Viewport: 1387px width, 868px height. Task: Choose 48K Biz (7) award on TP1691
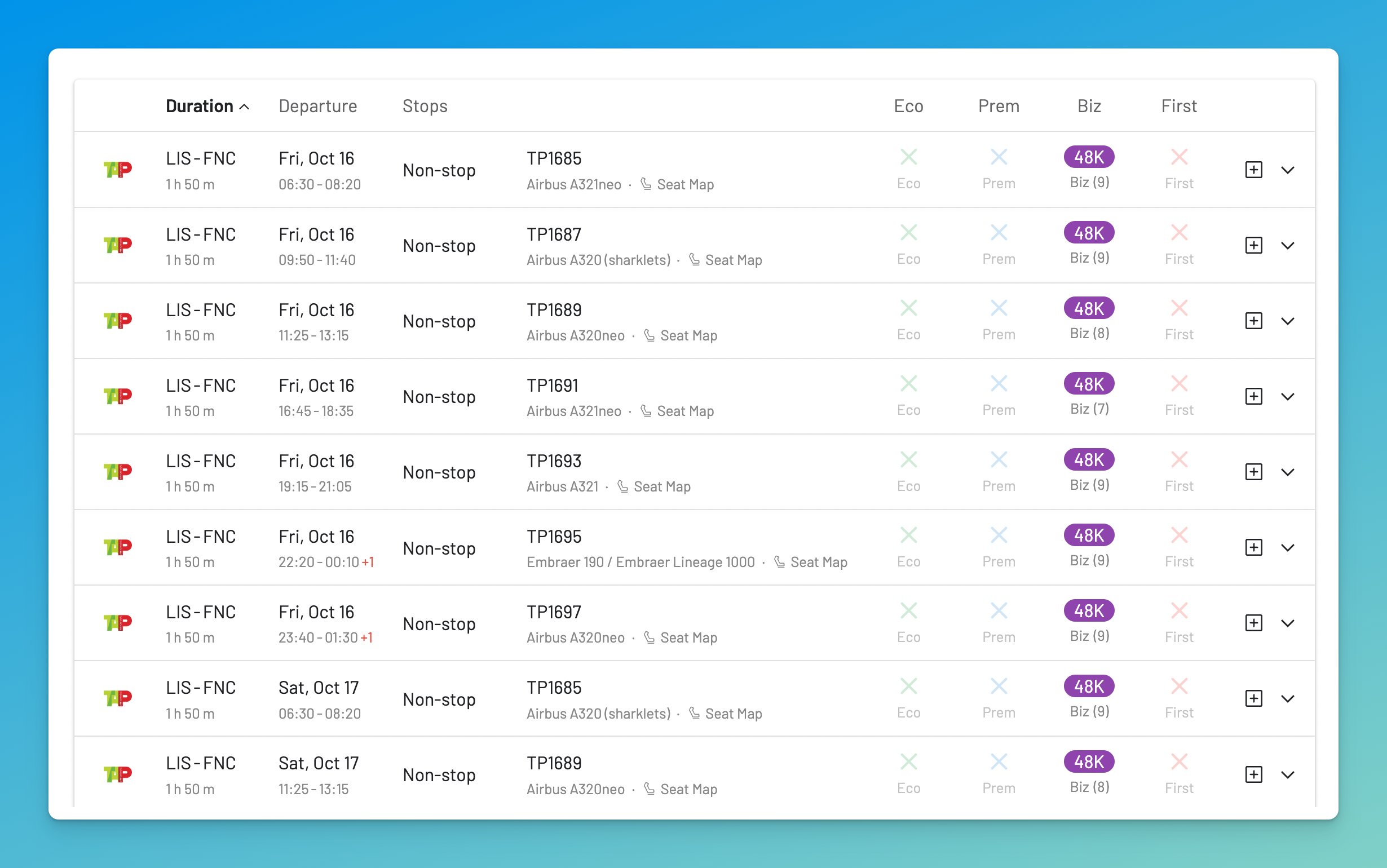1089,384
